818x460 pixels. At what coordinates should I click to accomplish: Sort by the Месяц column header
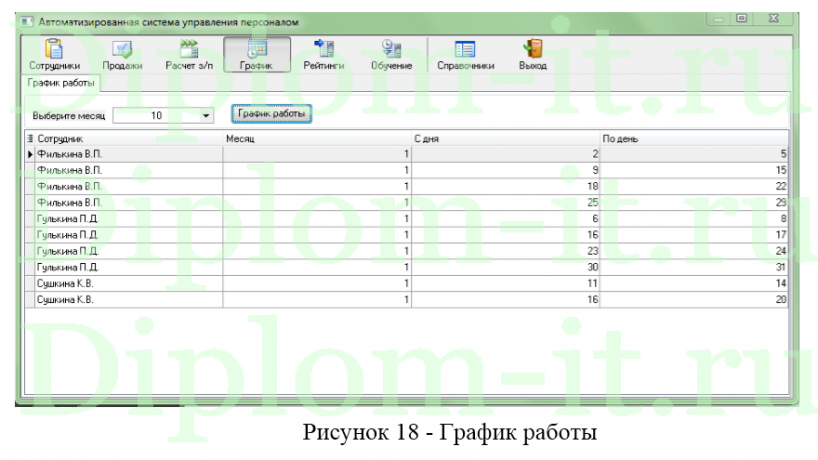(x=317, y=139)
